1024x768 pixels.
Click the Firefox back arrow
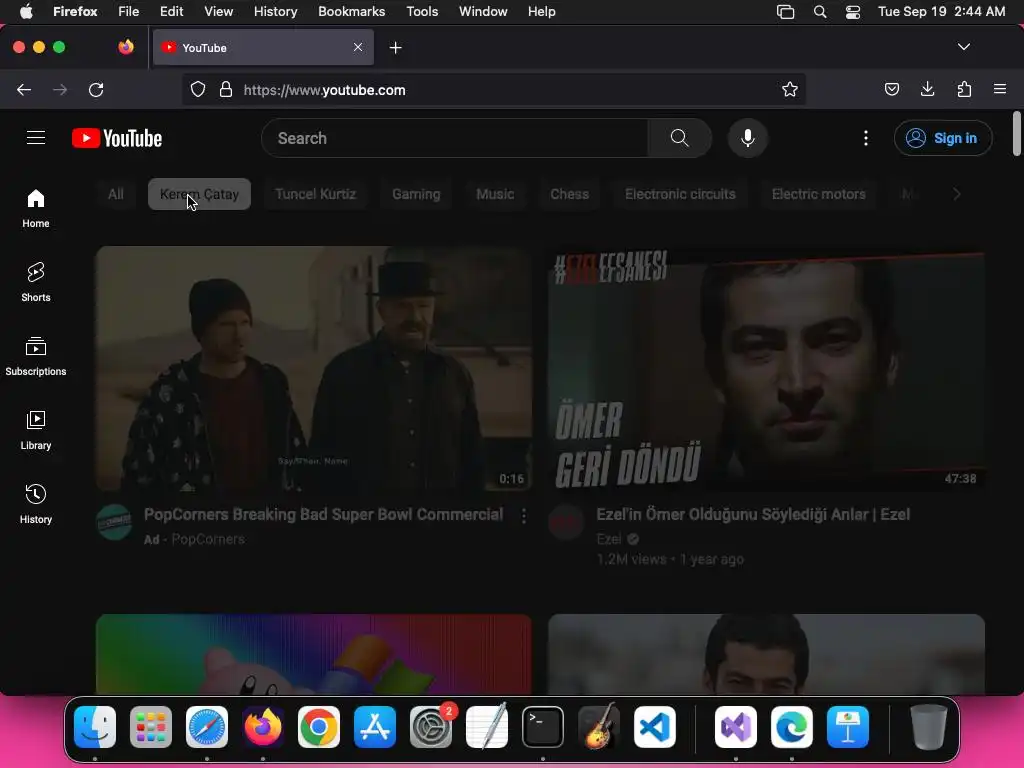pos(24,89)
